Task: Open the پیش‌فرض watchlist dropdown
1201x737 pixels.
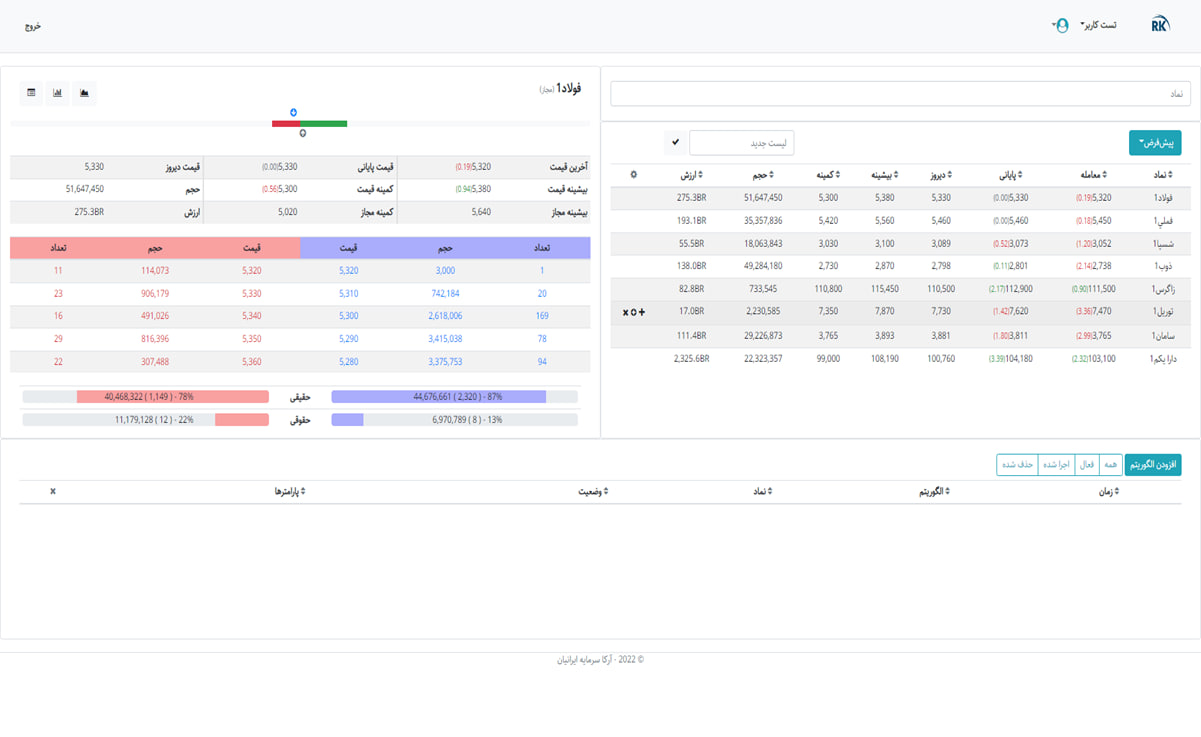Action: coord(1154,143)
